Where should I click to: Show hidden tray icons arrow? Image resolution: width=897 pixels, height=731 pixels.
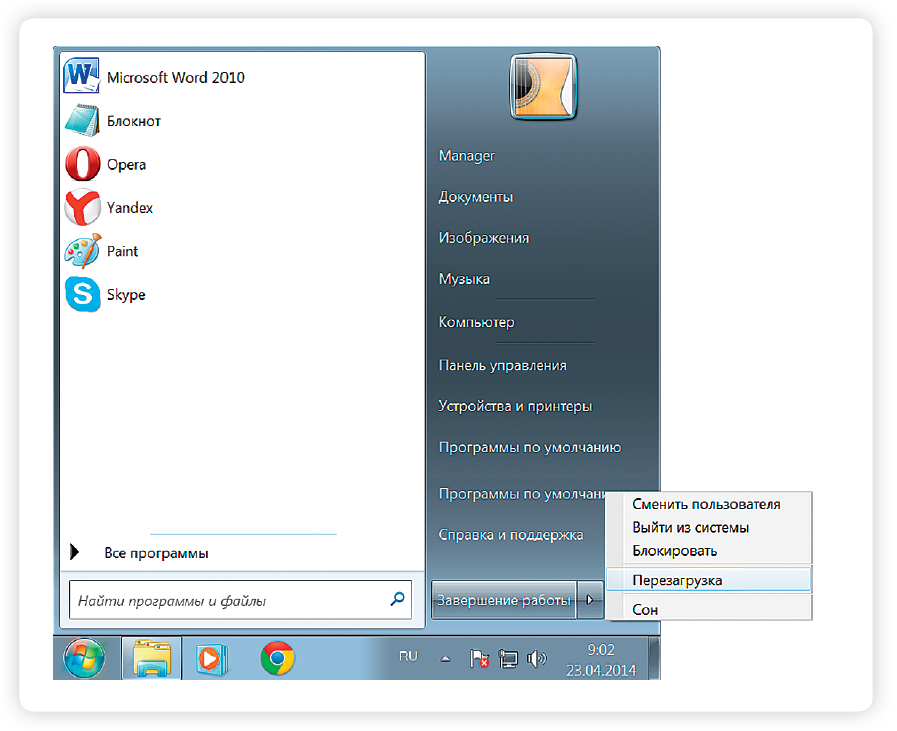(x=446, y=659)
